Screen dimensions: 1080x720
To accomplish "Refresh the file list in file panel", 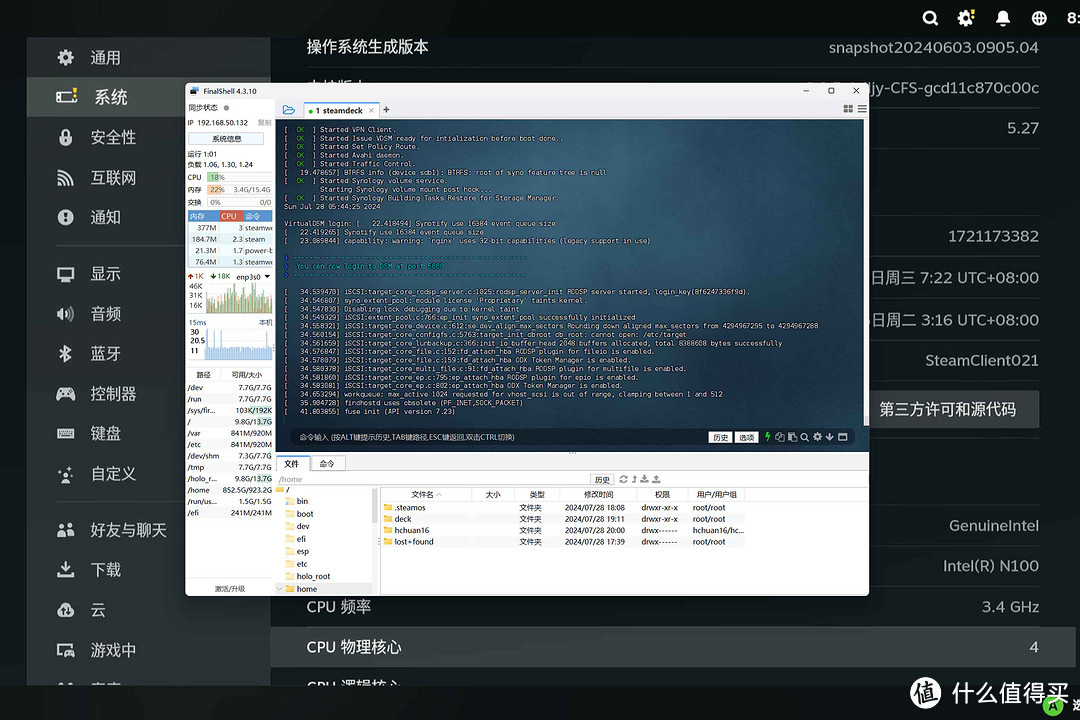I will (624, 480).
